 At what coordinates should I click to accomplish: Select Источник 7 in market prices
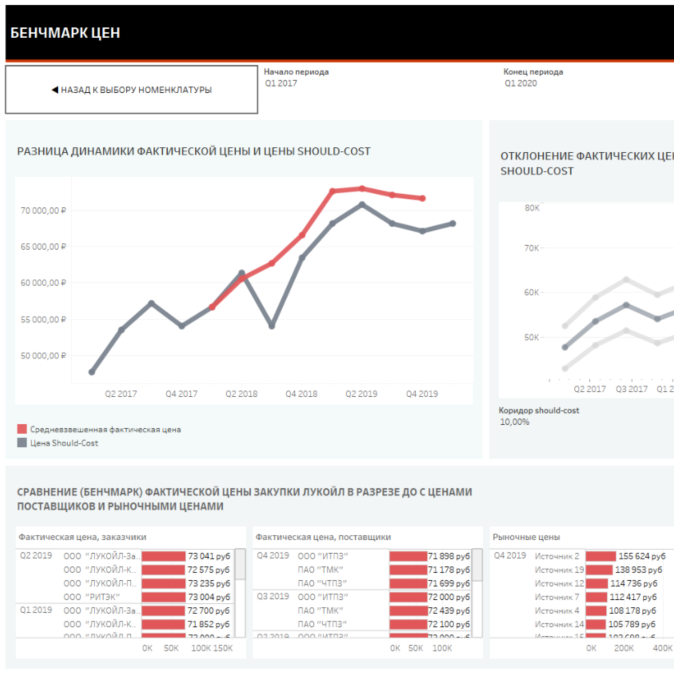(557, 597)
